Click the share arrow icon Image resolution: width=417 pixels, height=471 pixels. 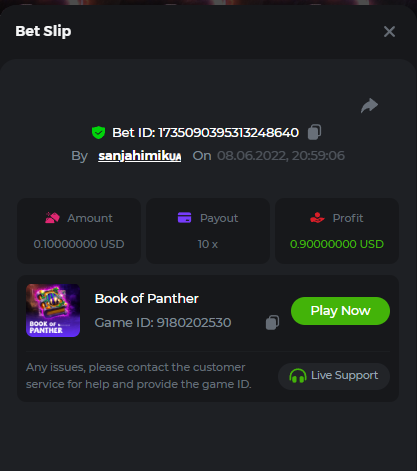point(369,106)
